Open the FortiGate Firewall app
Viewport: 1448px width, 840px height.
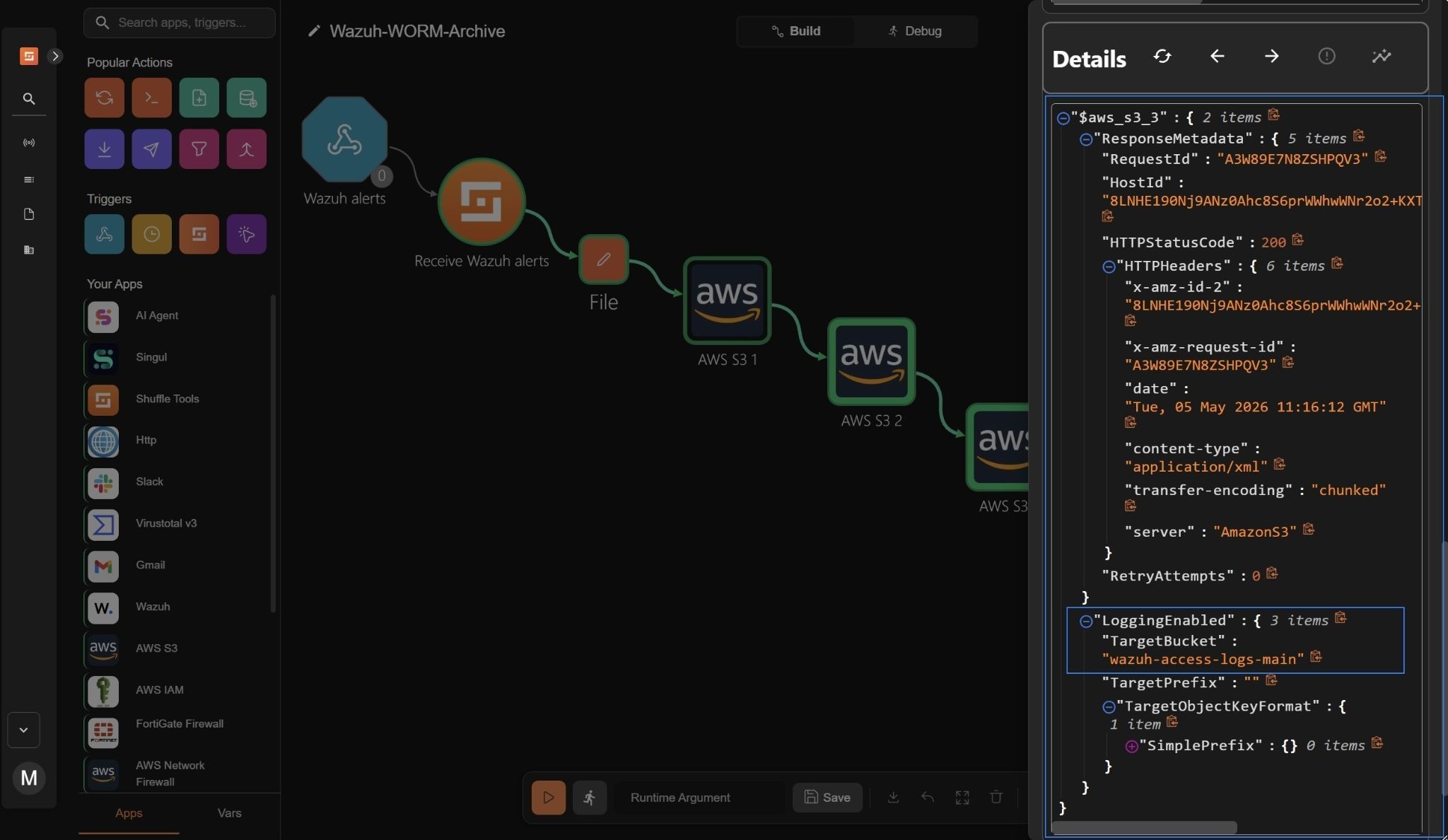pyautogui.click(x=177, y=733)
